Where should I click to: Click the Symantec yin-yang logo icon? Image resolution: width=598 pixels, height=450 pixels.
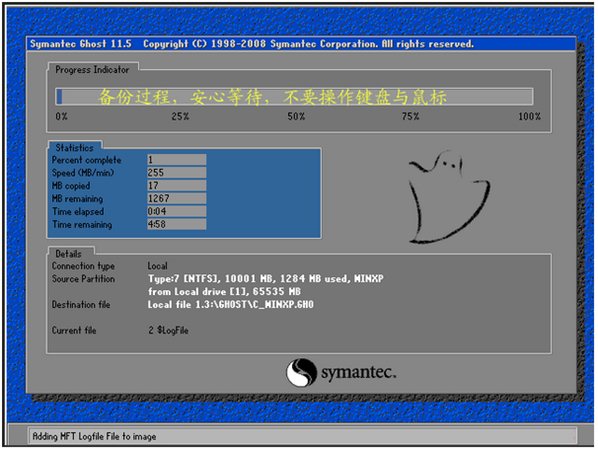(301, 372)
